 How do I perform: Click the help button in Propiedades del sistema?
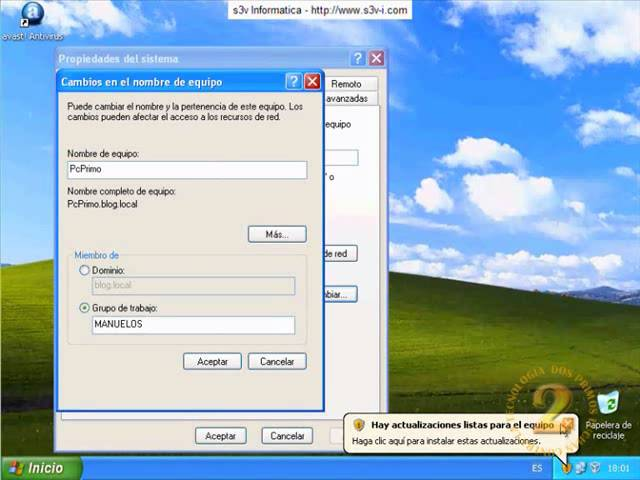click(358, 58)
